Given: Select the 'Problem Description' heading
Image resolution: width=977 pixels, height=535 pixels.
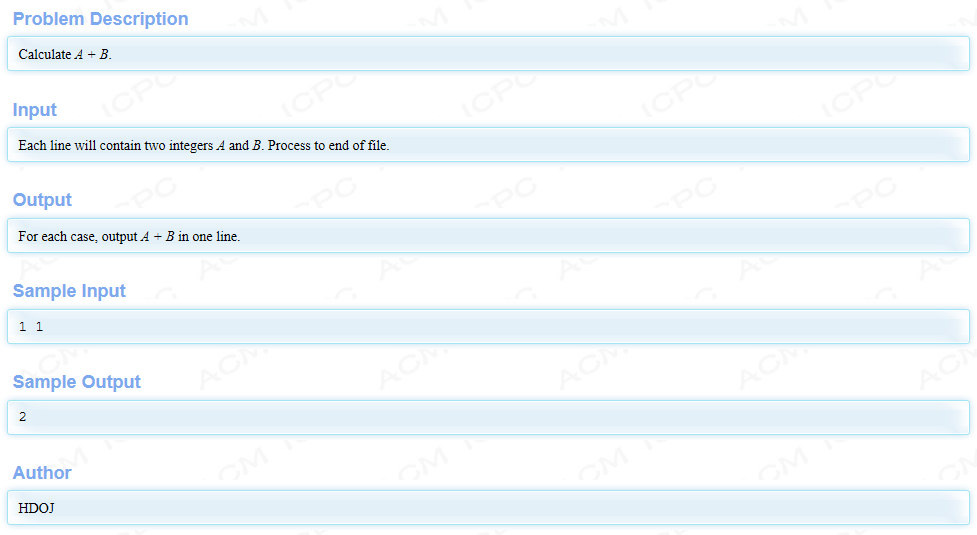Looking at the screenshot, I should 100,19.
